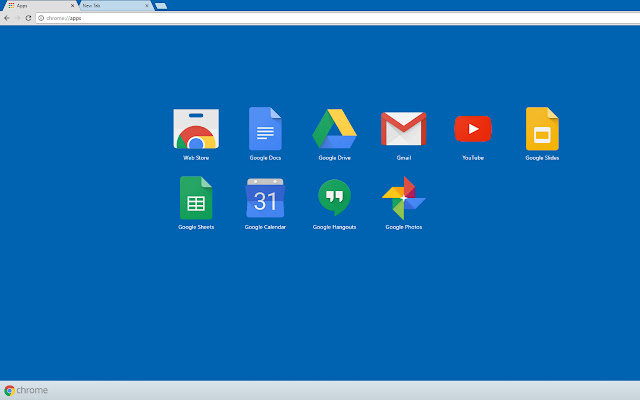Click the "Google Hangouts" label

pyautogui.click(x=334, y=227)
